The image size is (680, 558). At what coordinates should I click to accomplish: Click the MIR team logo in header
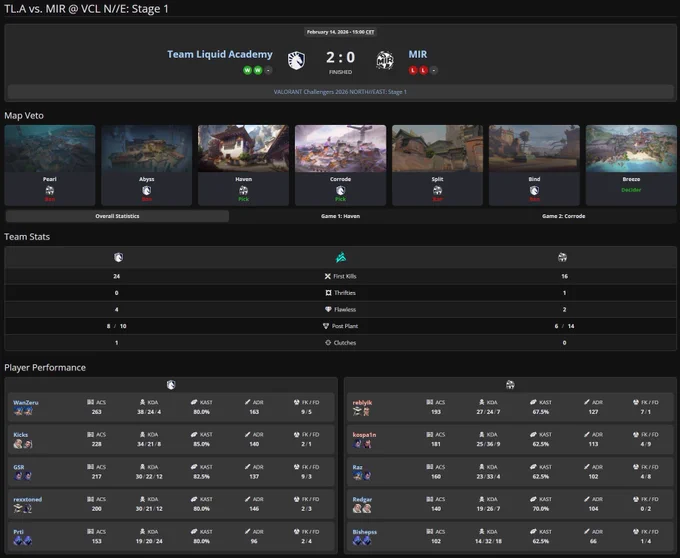tap(385, 60)
